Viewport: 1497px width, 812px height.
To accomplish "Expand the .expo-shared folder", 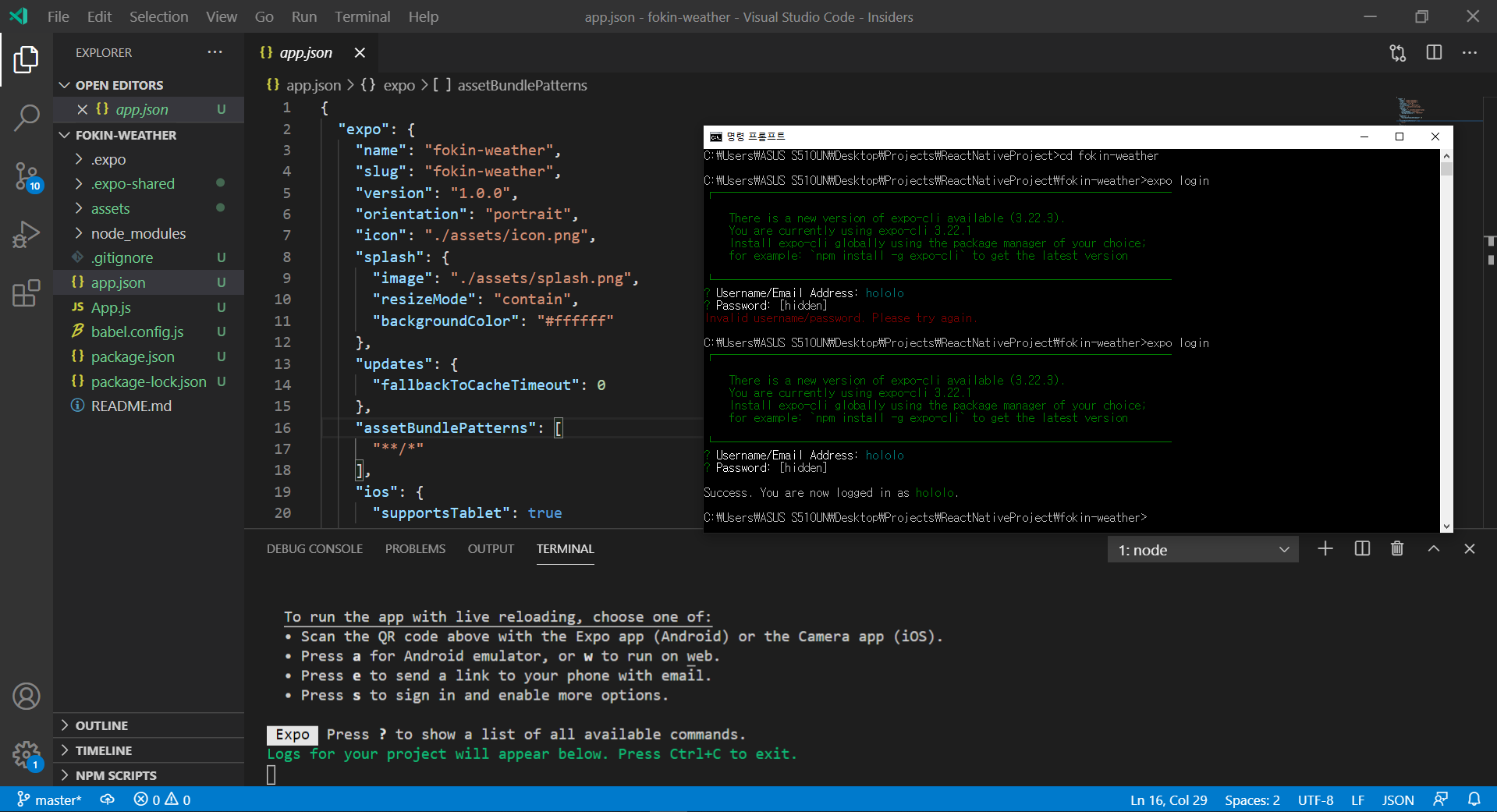I will tap(133, 183).
